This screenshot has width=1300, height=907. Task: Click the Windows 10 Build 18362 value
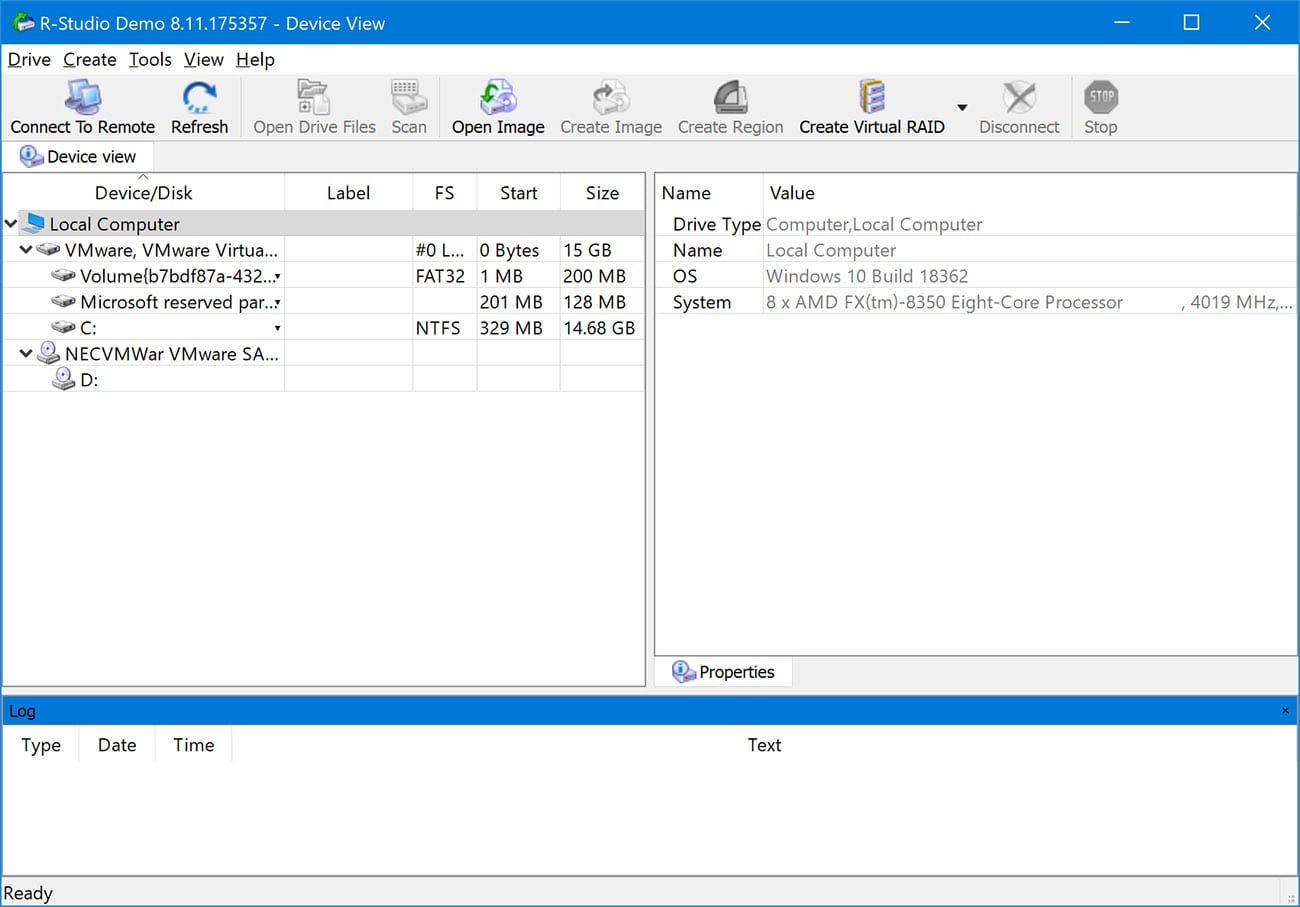867,276
